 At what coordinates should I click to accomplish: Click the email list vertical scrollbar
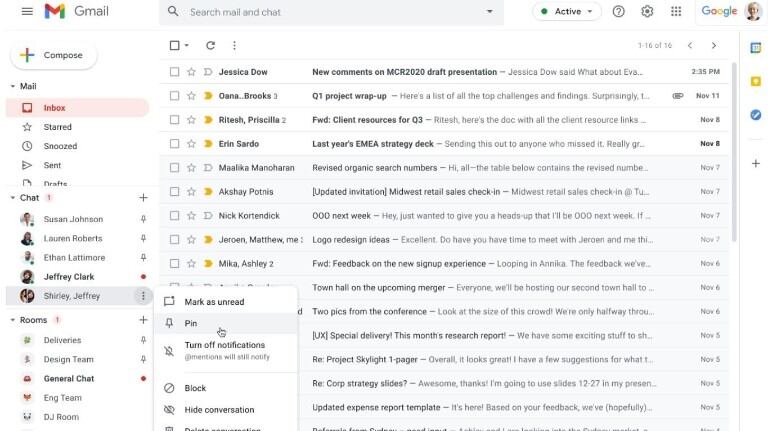coord(733,152)
